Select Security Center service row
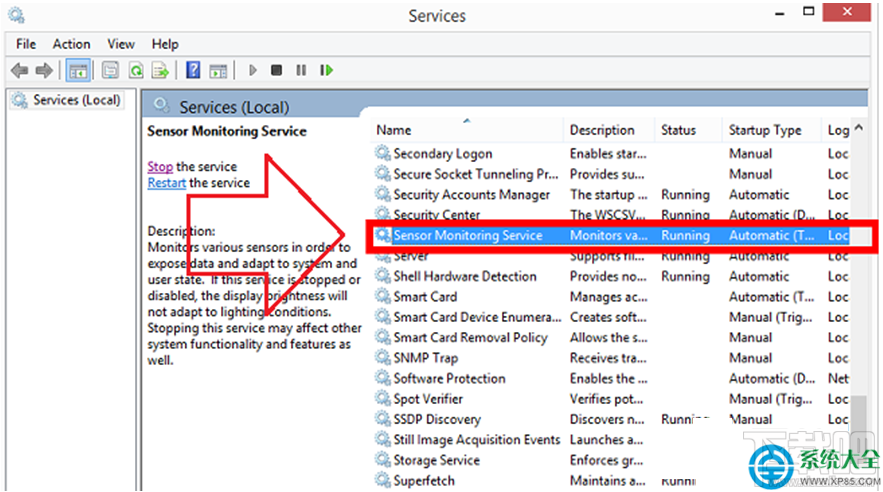This screenshot has width=883, height=492. 613,213
